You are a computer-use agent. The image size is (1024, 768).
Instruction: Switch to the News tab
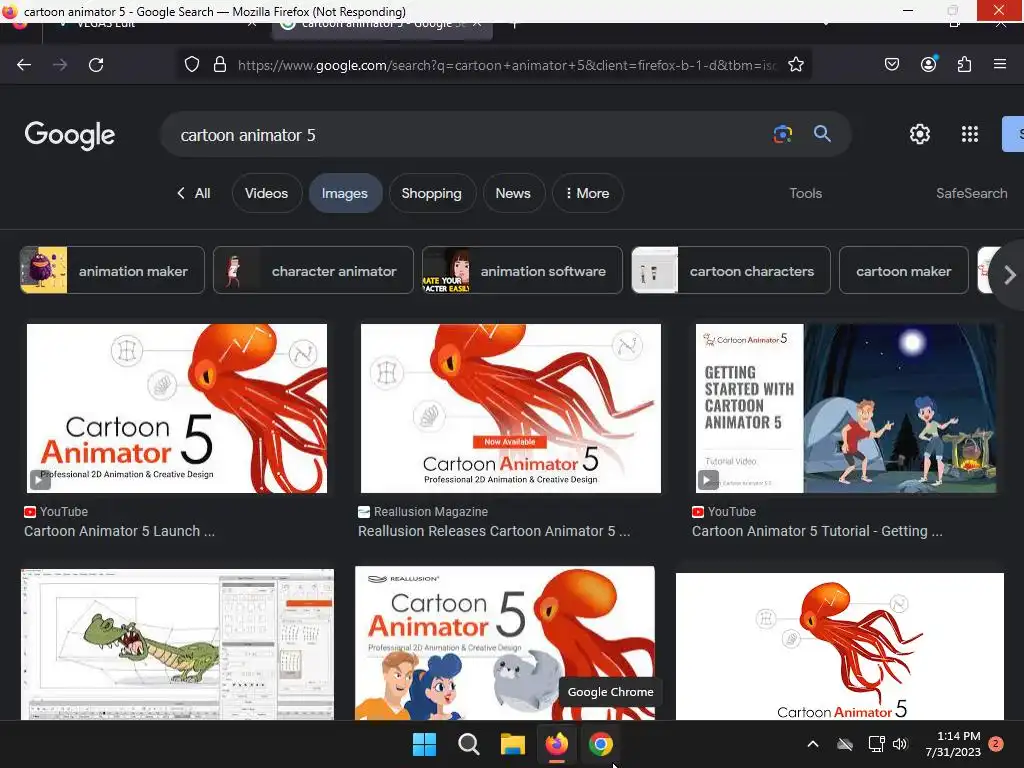(513, 193)
